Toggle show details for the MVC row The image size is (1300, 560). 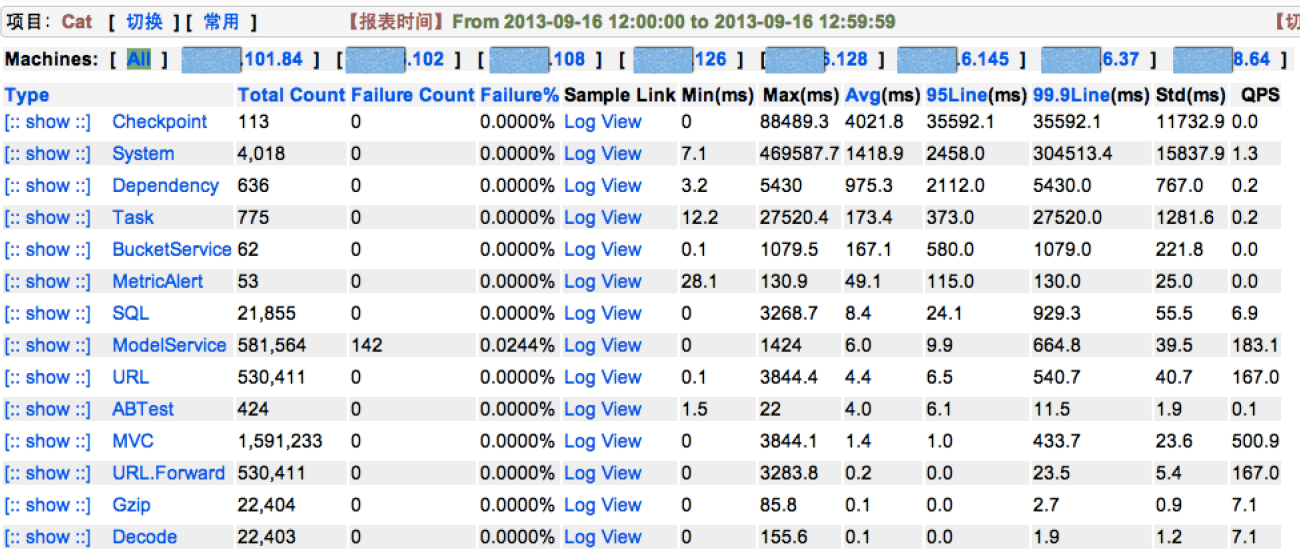pyautogui.click(x=48, y=442)
